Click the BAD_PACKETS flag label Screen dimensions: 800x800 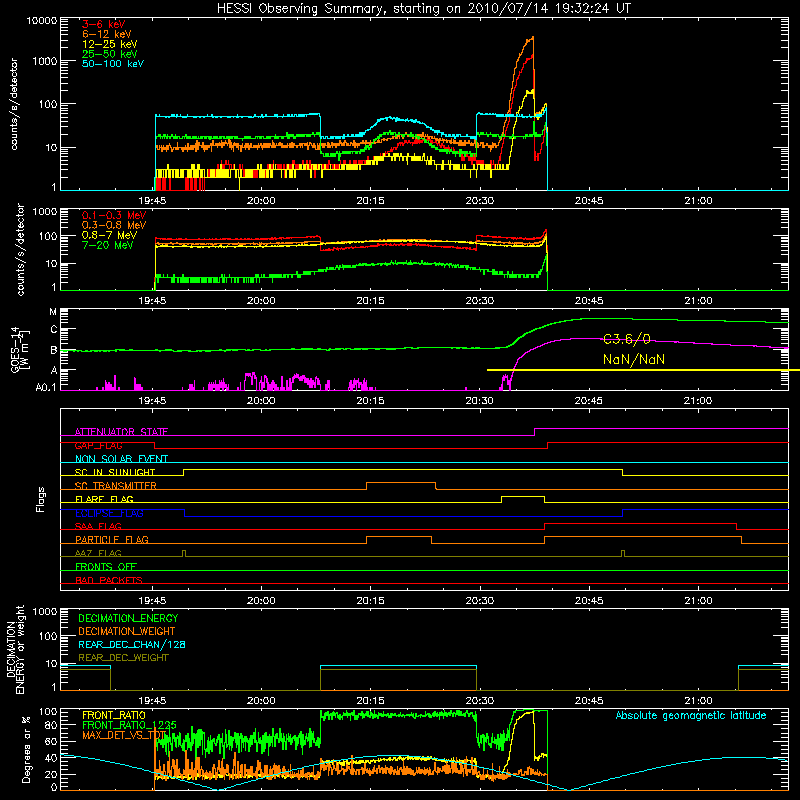[x=109, y=580]
